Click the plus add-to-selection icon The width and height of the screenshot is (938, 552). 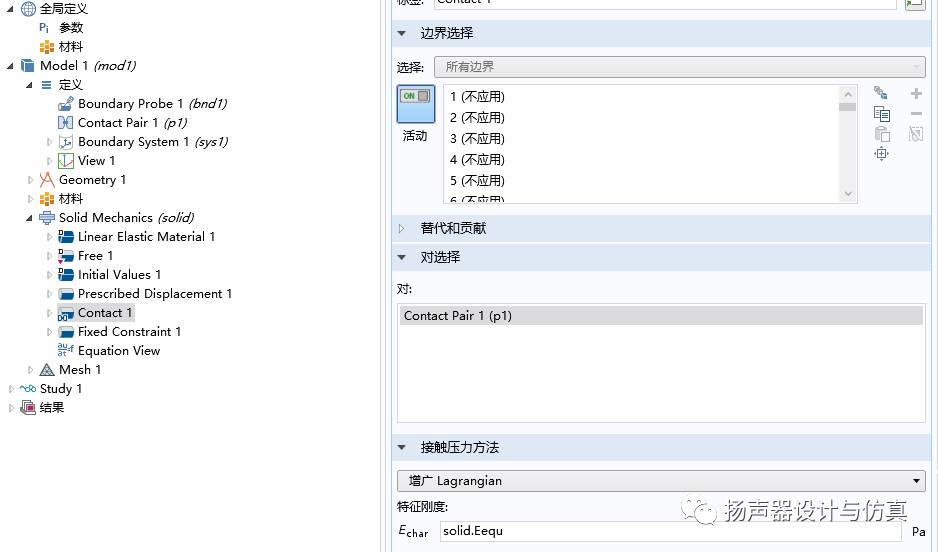[915, 94]
